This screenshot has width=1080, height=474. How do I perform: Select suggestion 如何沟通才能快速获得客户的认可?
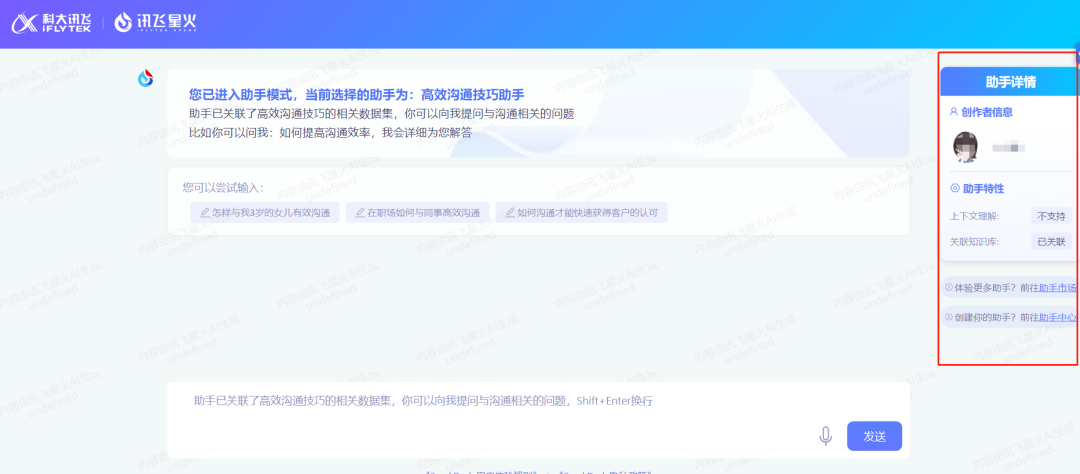581,213
